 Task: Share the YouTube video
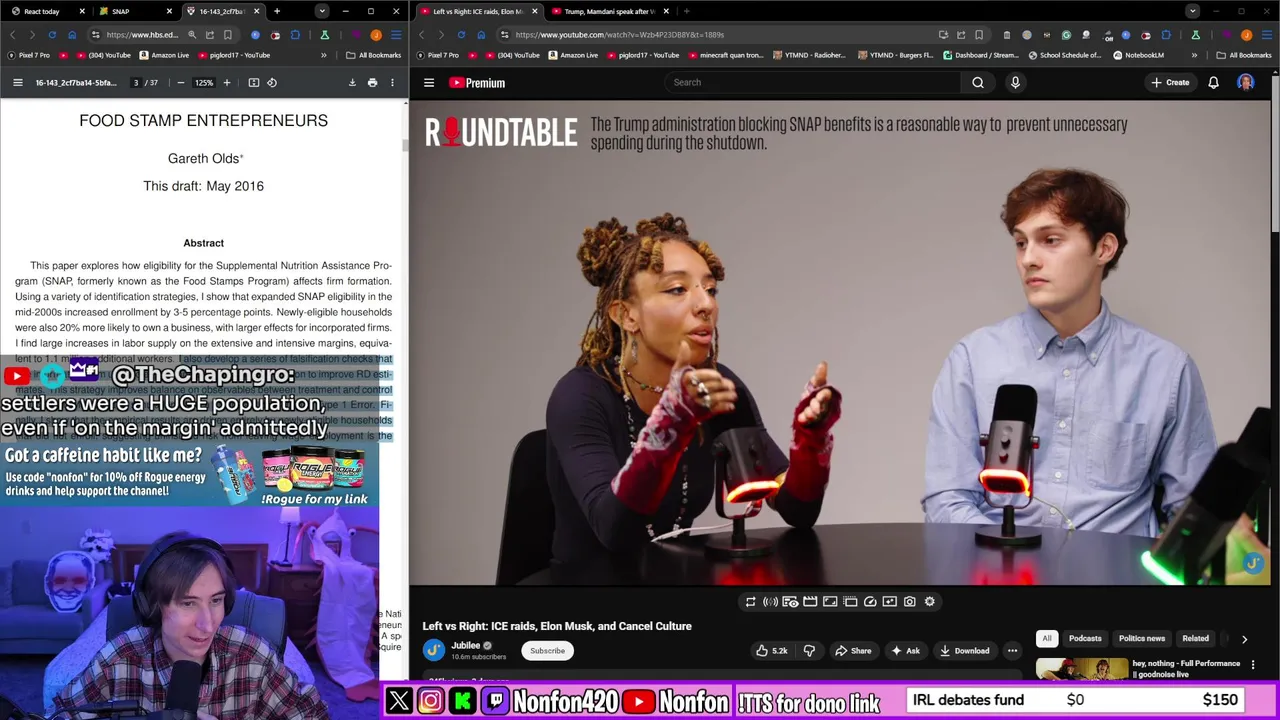coord(853,650)
